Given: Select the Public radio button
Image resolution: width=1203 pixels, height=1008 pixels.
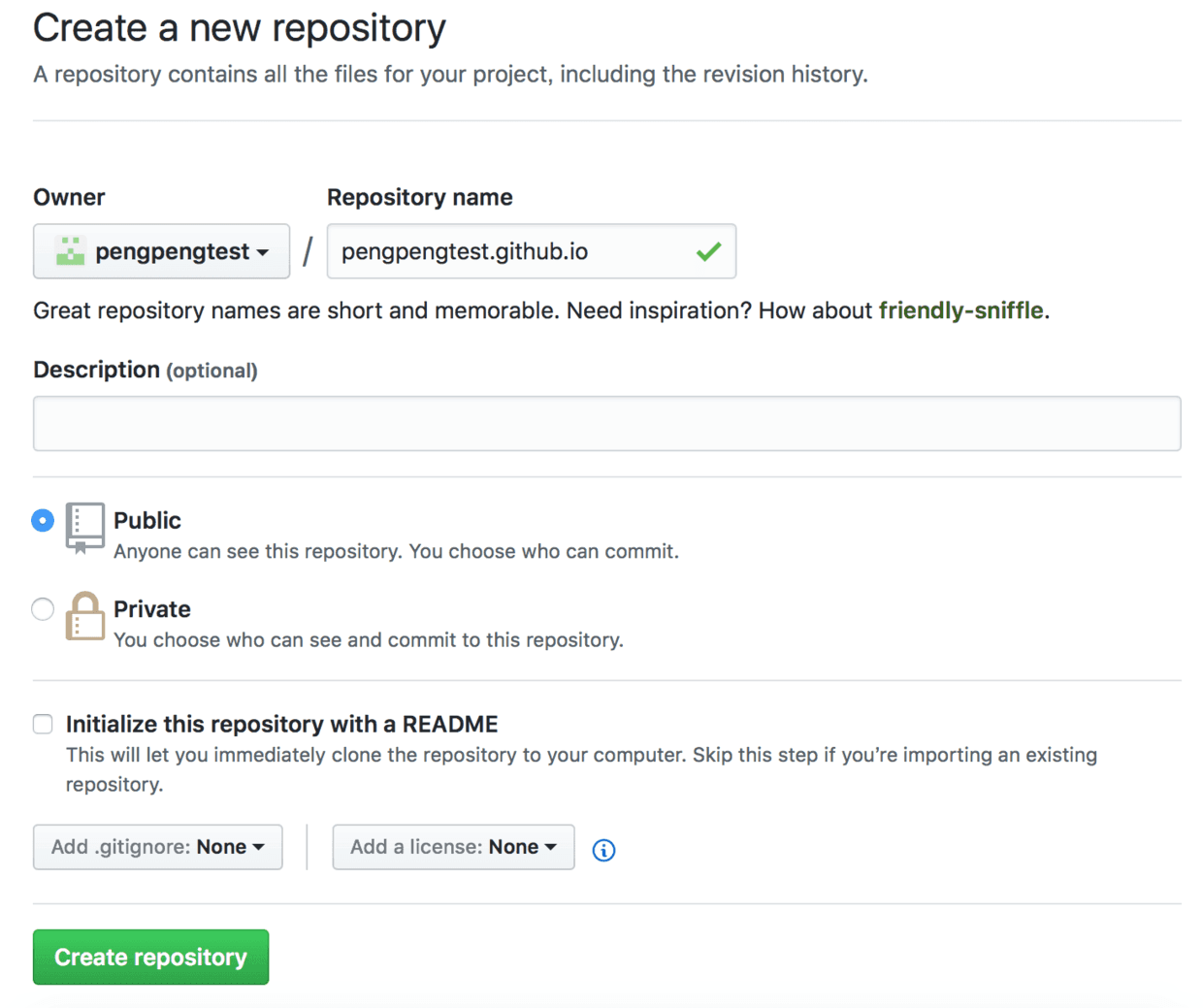Looking at the screenshot, I should point(43,520).
